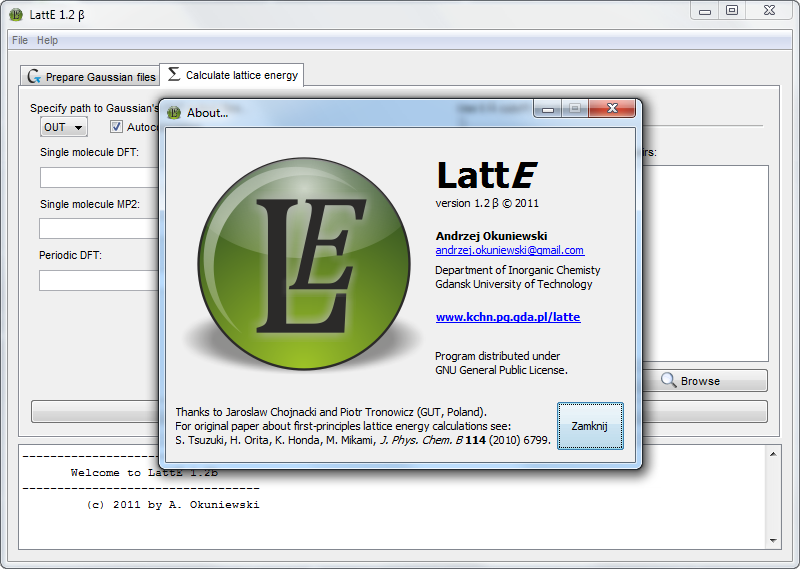Open the OUT file type dropdown

click(64, 127)
